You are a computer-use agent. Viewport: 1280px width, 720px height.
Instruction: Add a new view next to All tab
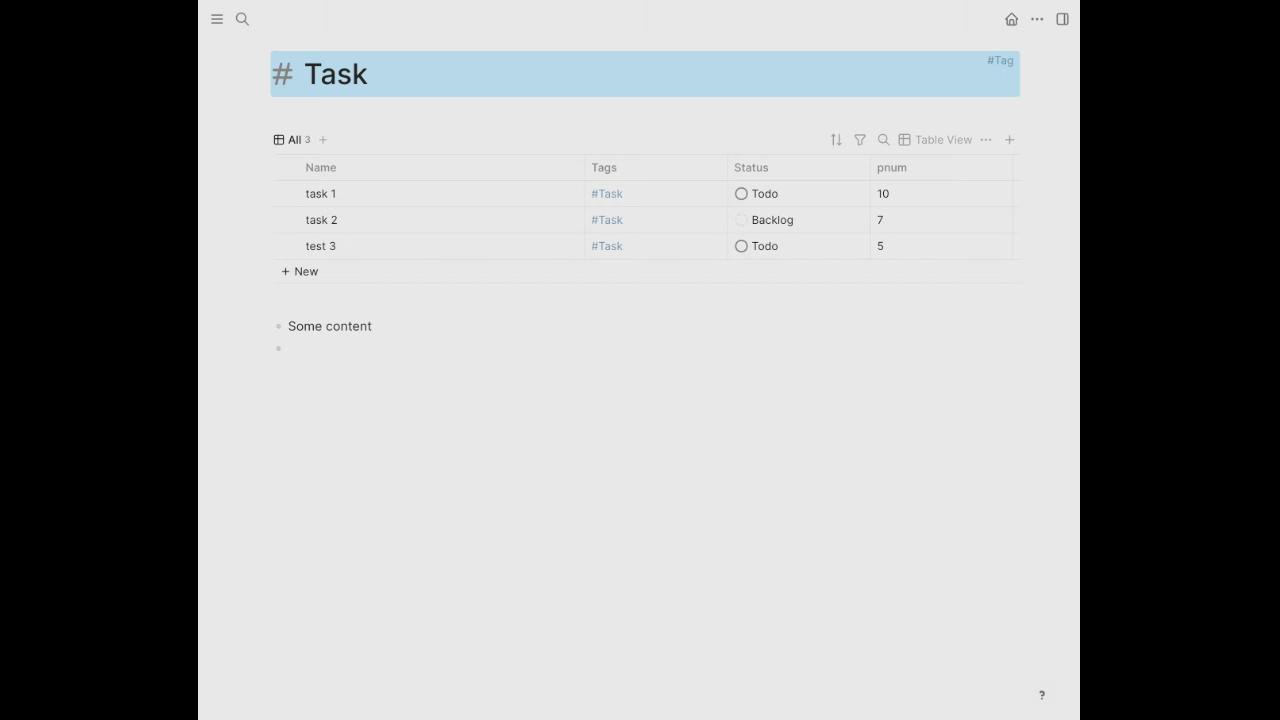coord(323,140)
